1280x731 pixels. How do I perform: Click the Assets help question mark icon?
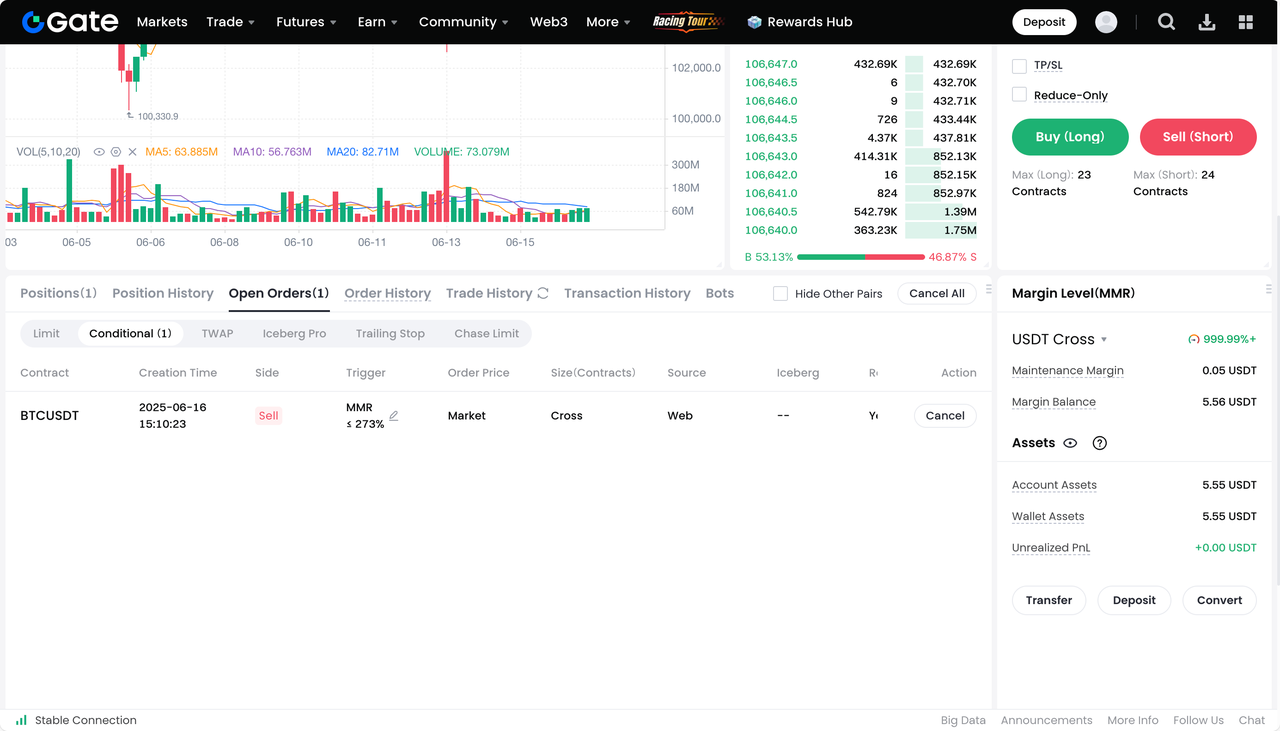click(x=1100, y=443)
